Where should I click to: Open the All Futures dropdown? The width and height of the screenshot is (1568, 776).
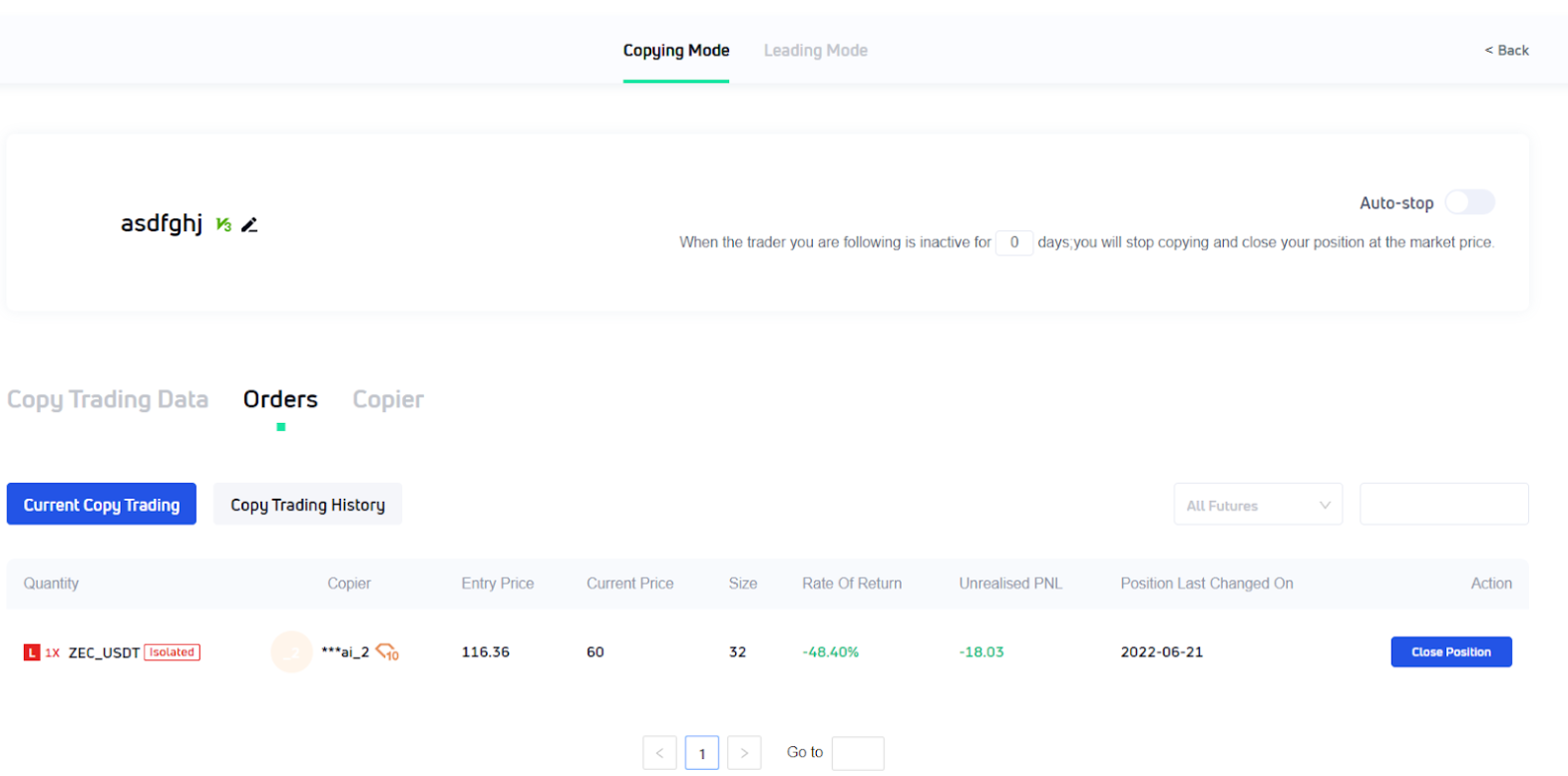point(1257,505)
